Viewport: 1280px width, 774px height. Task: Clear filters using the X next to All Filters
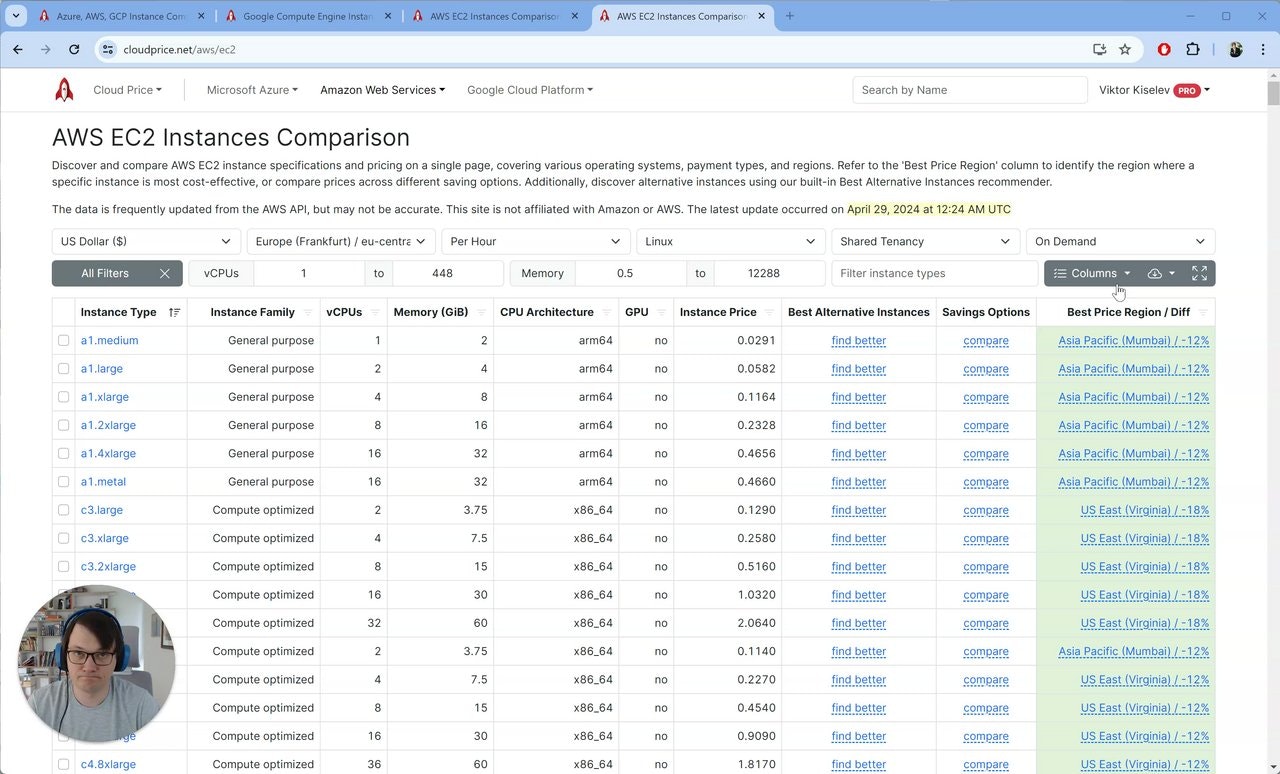coord(165,273)
